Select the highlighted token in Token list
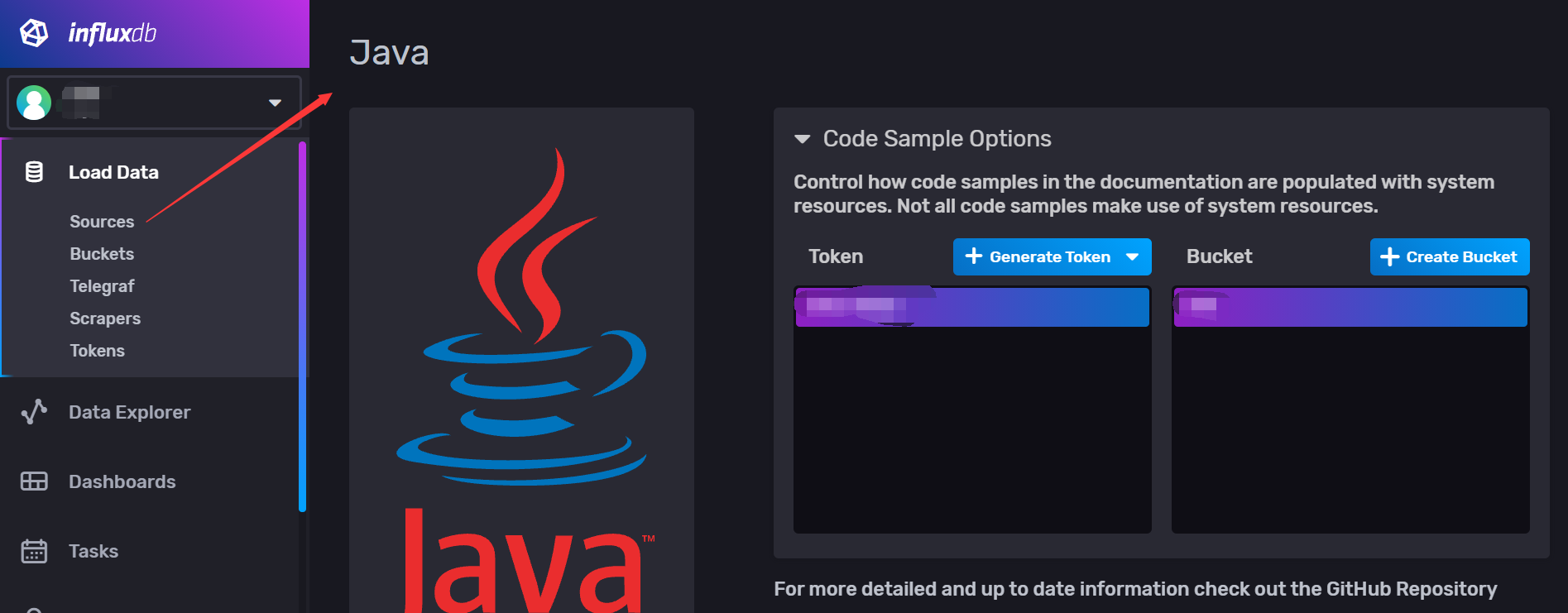 pyautogui.click(x=972, y=307)
